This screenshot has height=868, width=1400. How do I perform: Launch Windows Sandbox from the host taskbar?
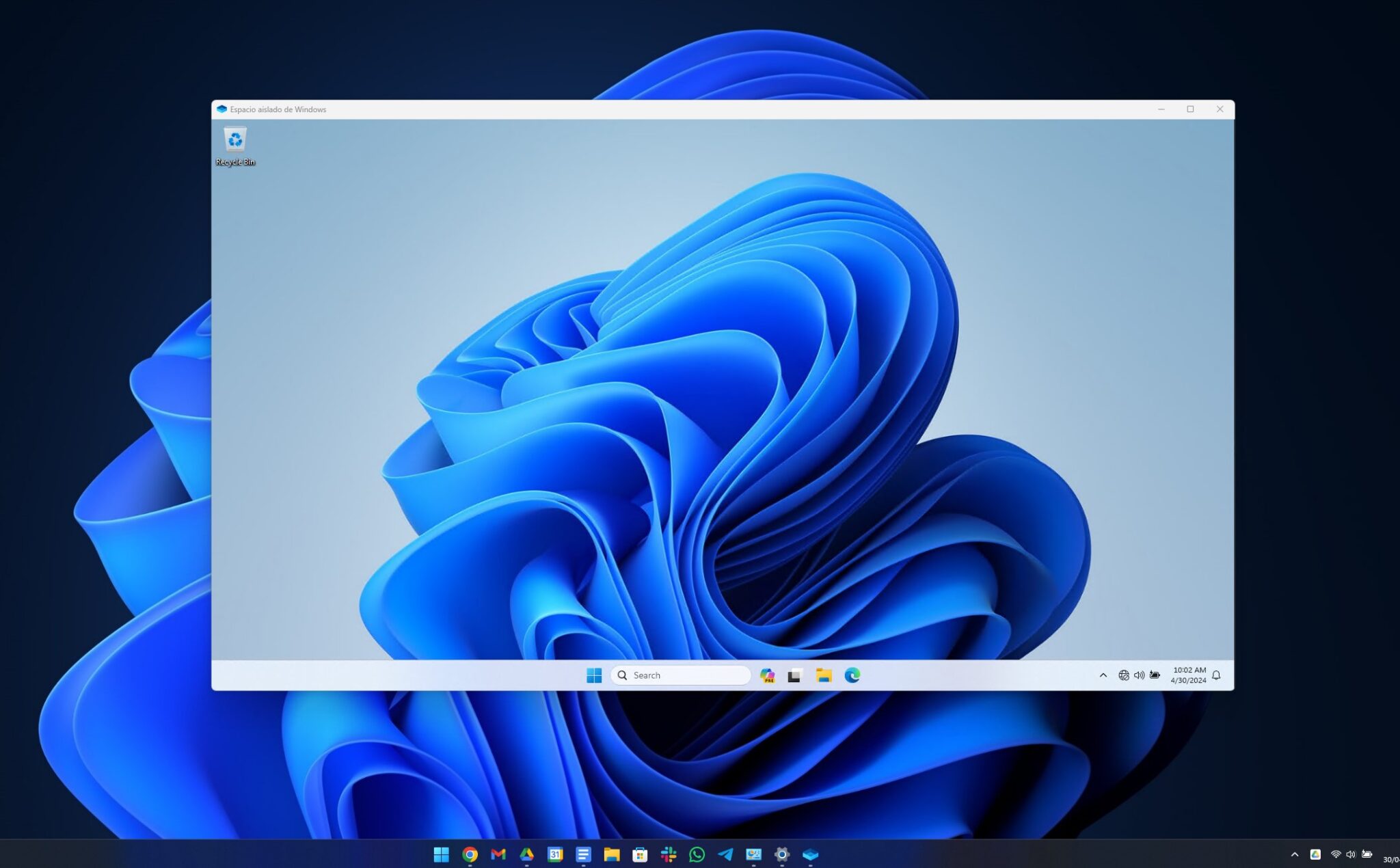click(x=811, y=854)
